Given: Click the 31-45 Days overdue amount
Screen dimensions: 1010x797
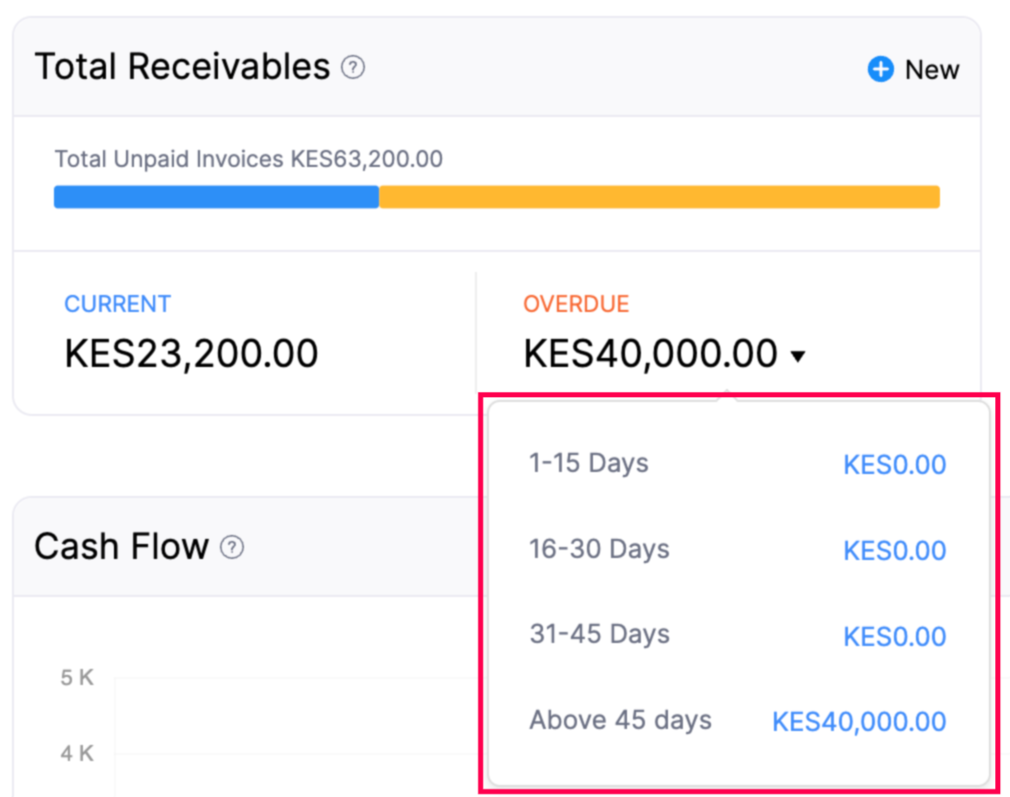Looking at the screenshot, I should 894,635.
